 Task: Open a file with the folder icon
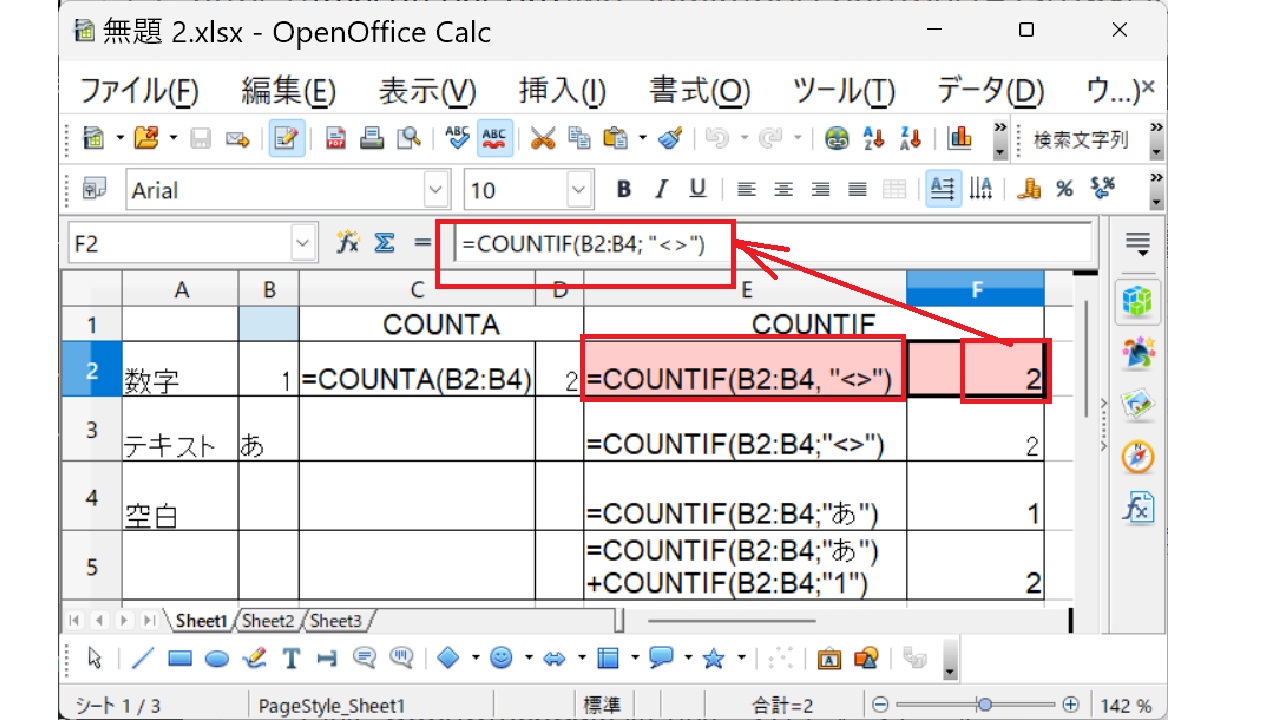click(147, 138)
